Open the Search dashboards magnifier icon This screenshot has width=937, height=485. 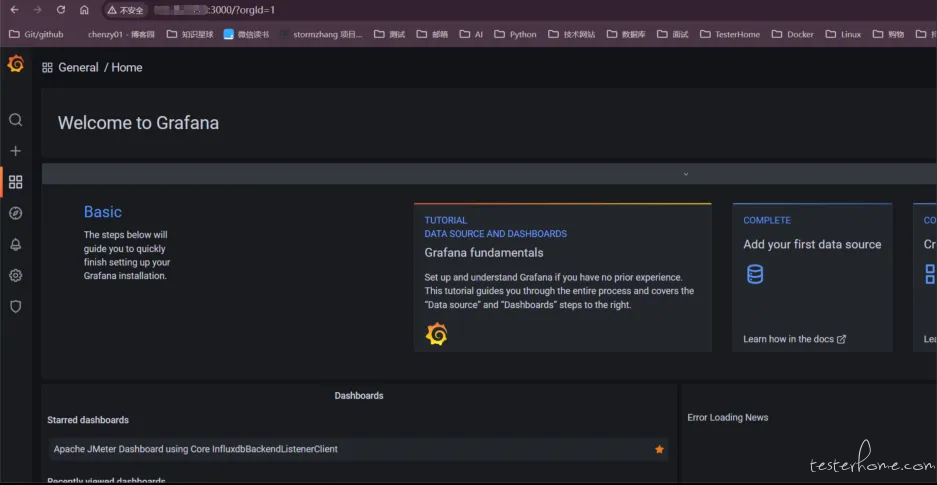click(16, 120)
